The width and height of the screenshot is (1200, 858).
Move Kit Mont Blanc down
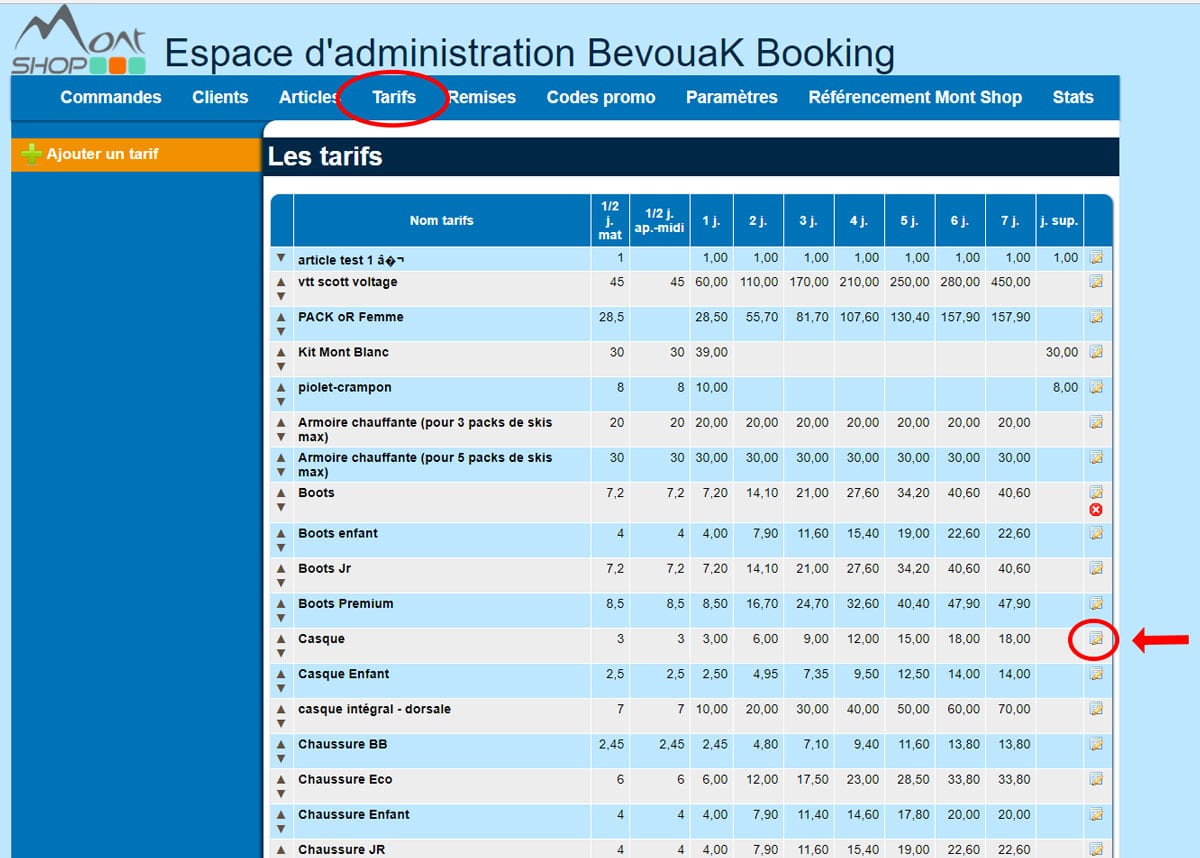tap(281, 366)
